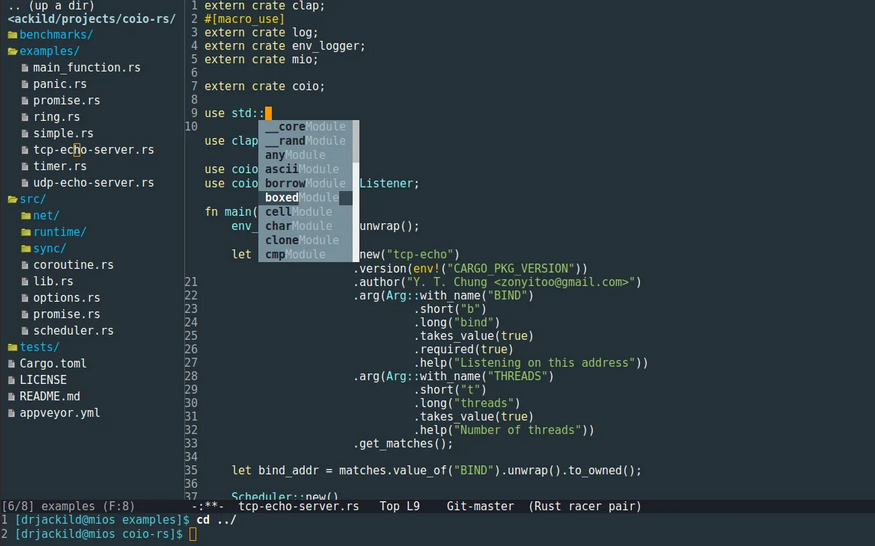The image size is (875, 546).
Task: Click 'Top L9' position indicator
Action: coord(400,506)
